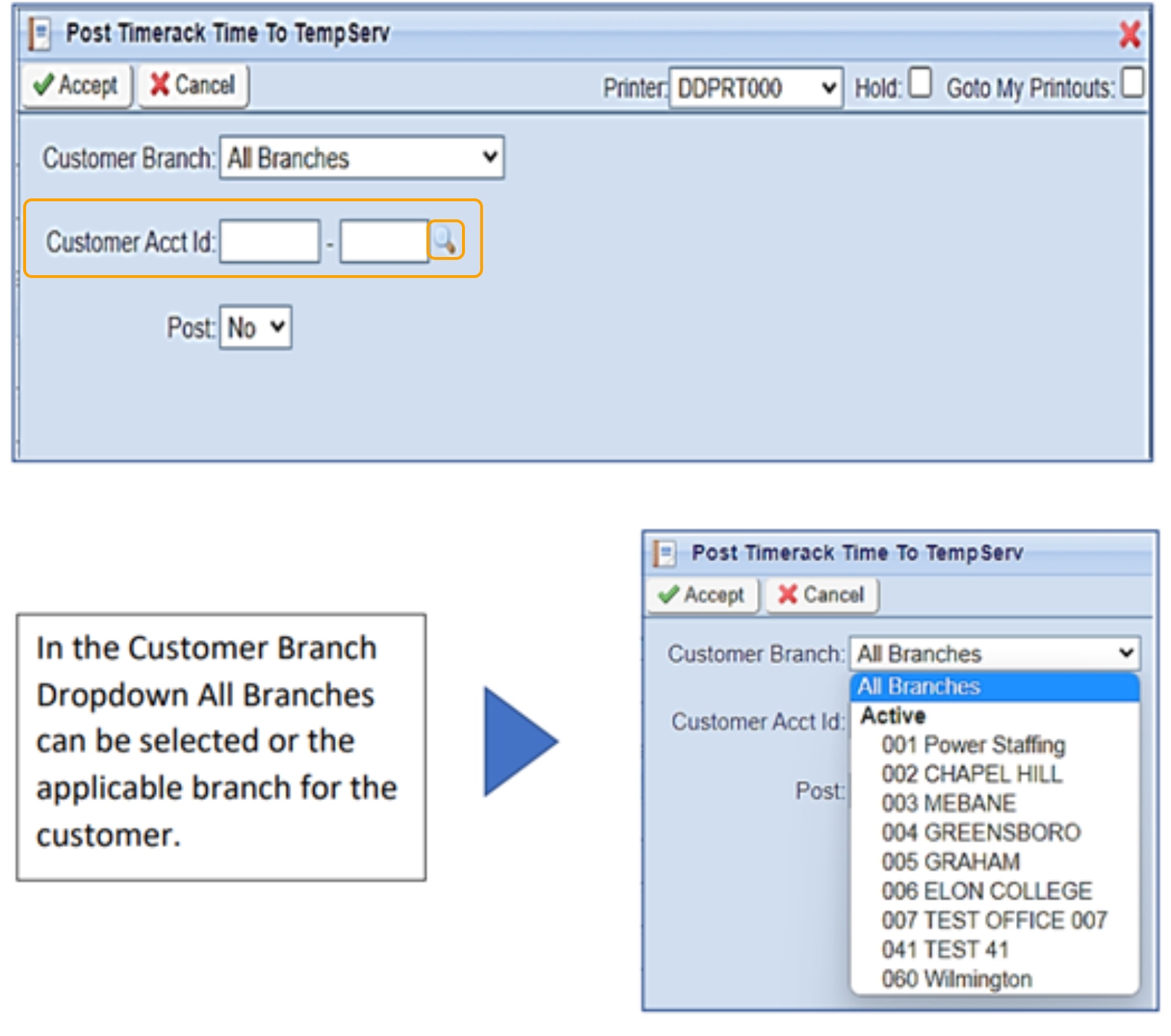The width and height of the screenshot is (1171, 1036).
Task: Choose 006 ELON COLLEGE branch
Action: (987, 890)
